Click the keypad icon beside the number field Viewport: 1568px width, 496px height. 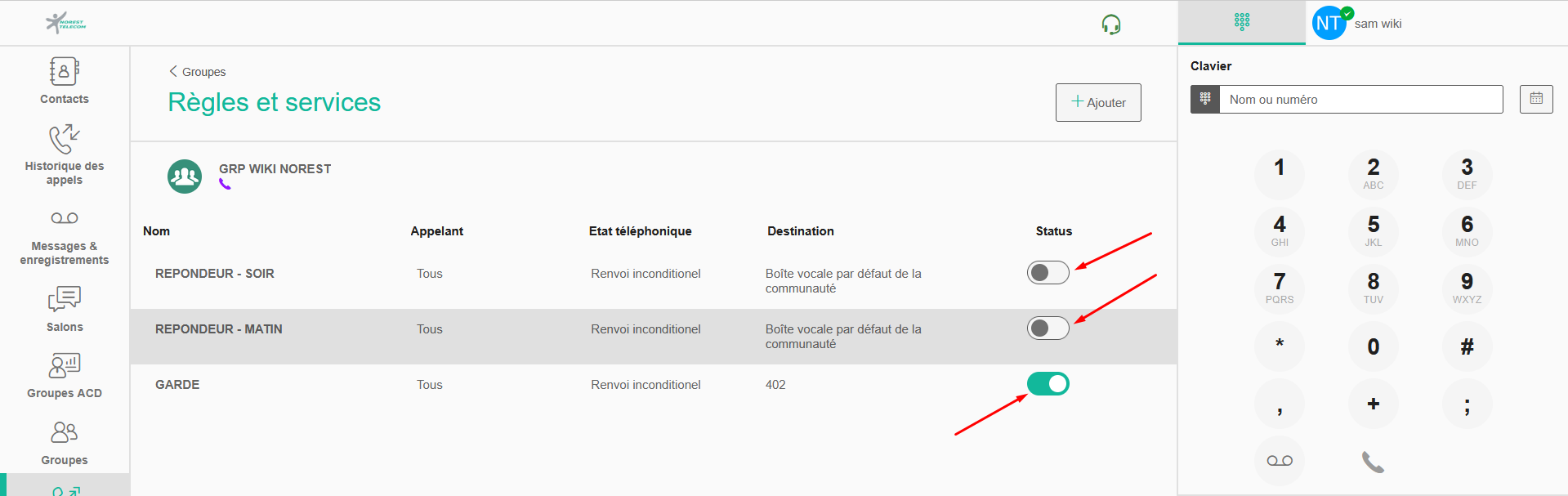1205,100
